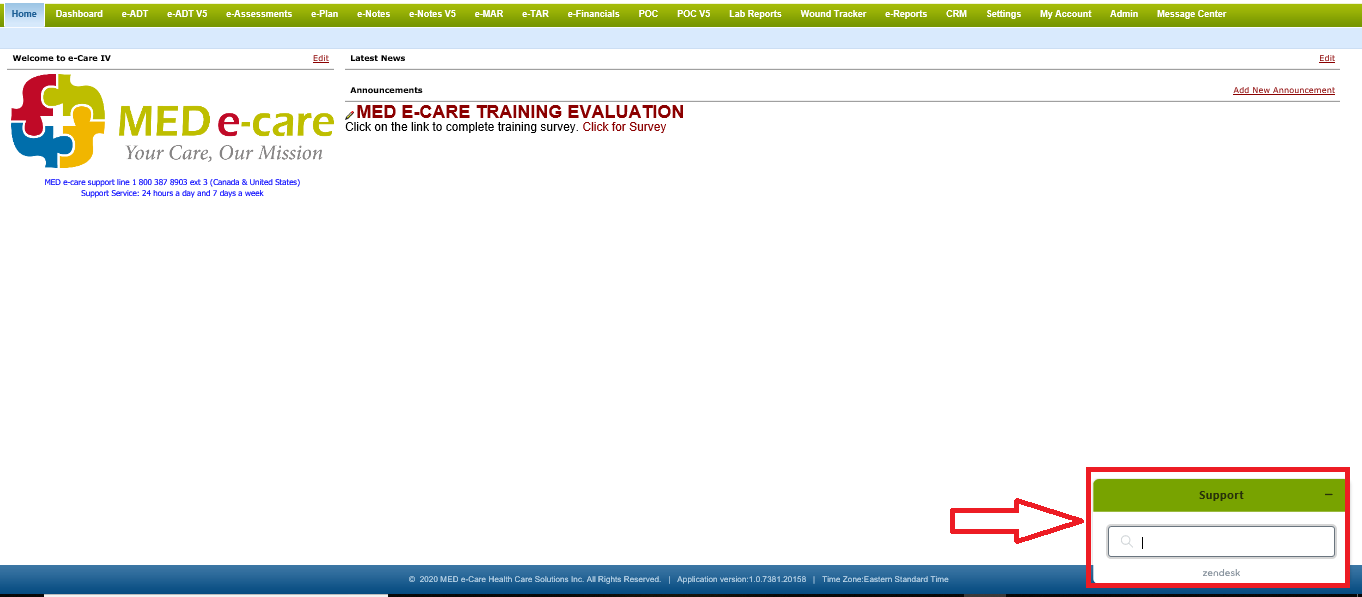Viewport: 1362px width, 597px height.
Task: Minimize the Support widget
Action: 1328,495
